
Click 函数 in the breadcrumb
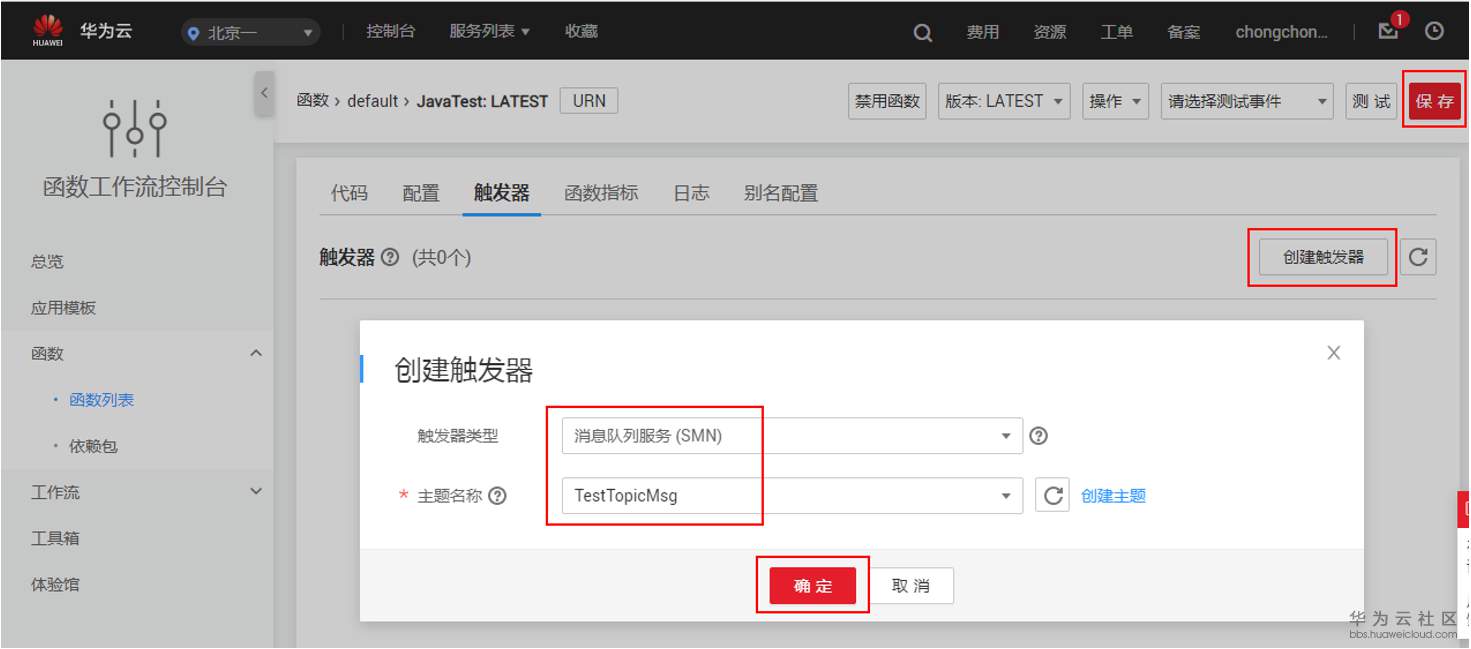pos(313,101)
